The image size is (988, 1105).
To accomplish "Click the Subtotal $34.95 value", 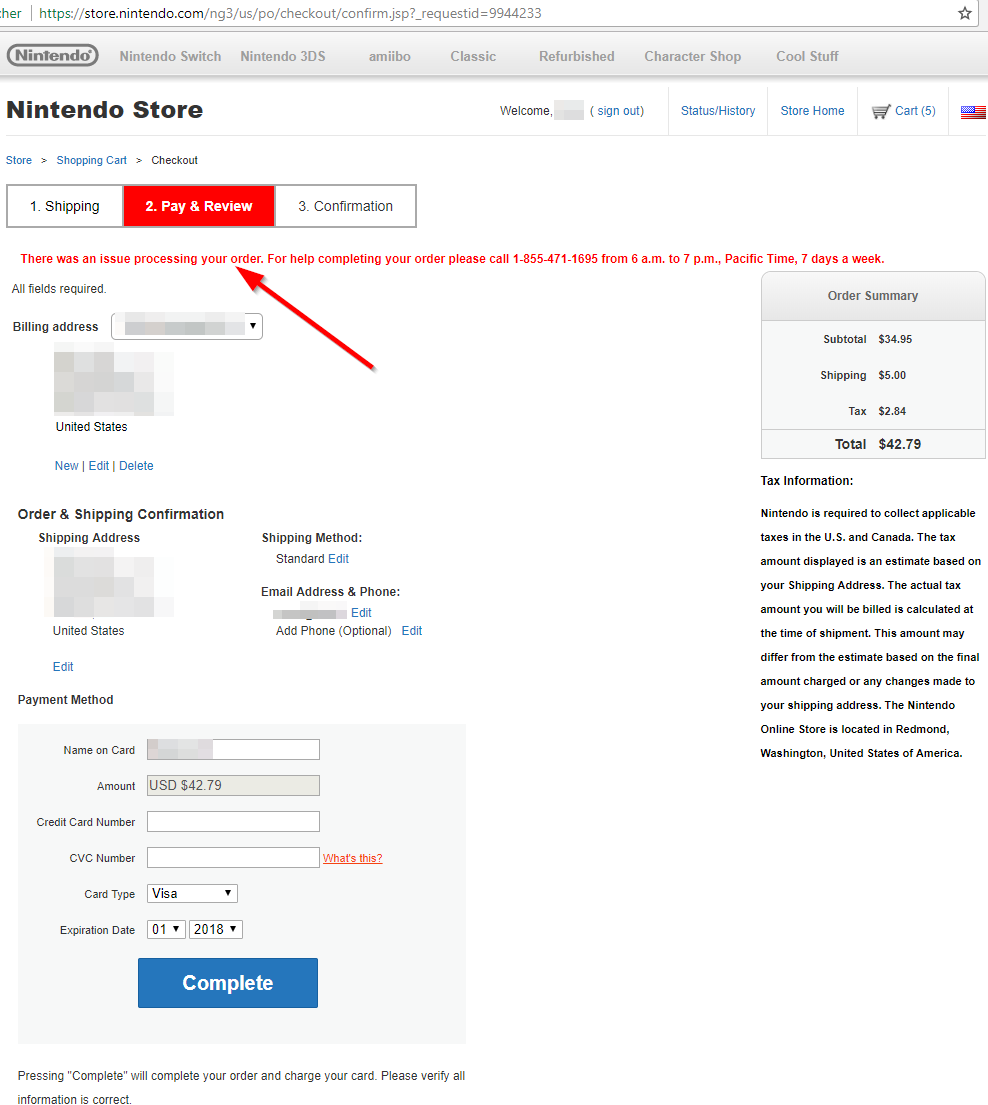I will click(895, 339).
